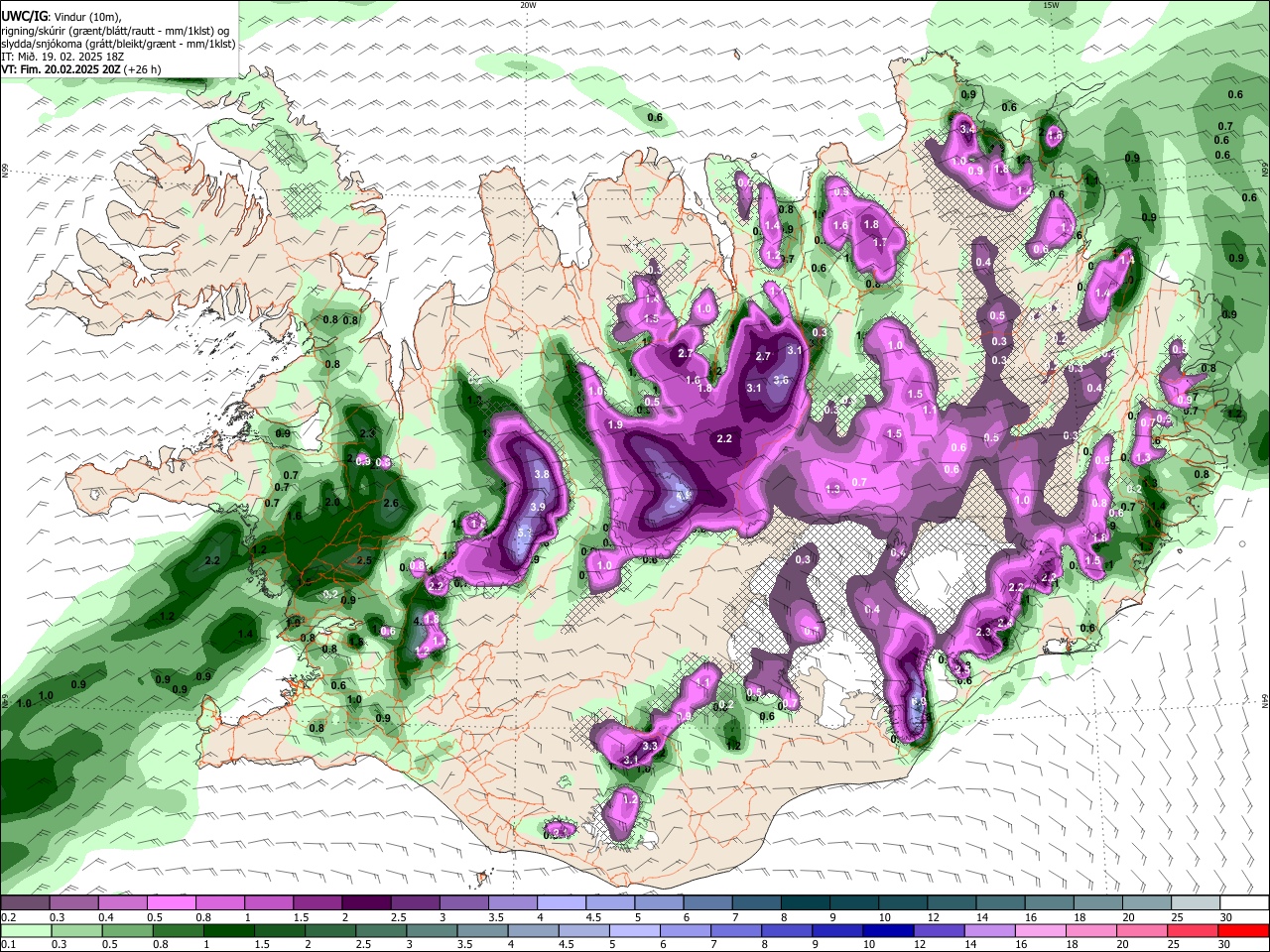The width and height of the screenshot is (1270, 952).
Task: Click the violet 14–16 lower-row swatch
Action: pyautogui.click(x=988, y=930)
